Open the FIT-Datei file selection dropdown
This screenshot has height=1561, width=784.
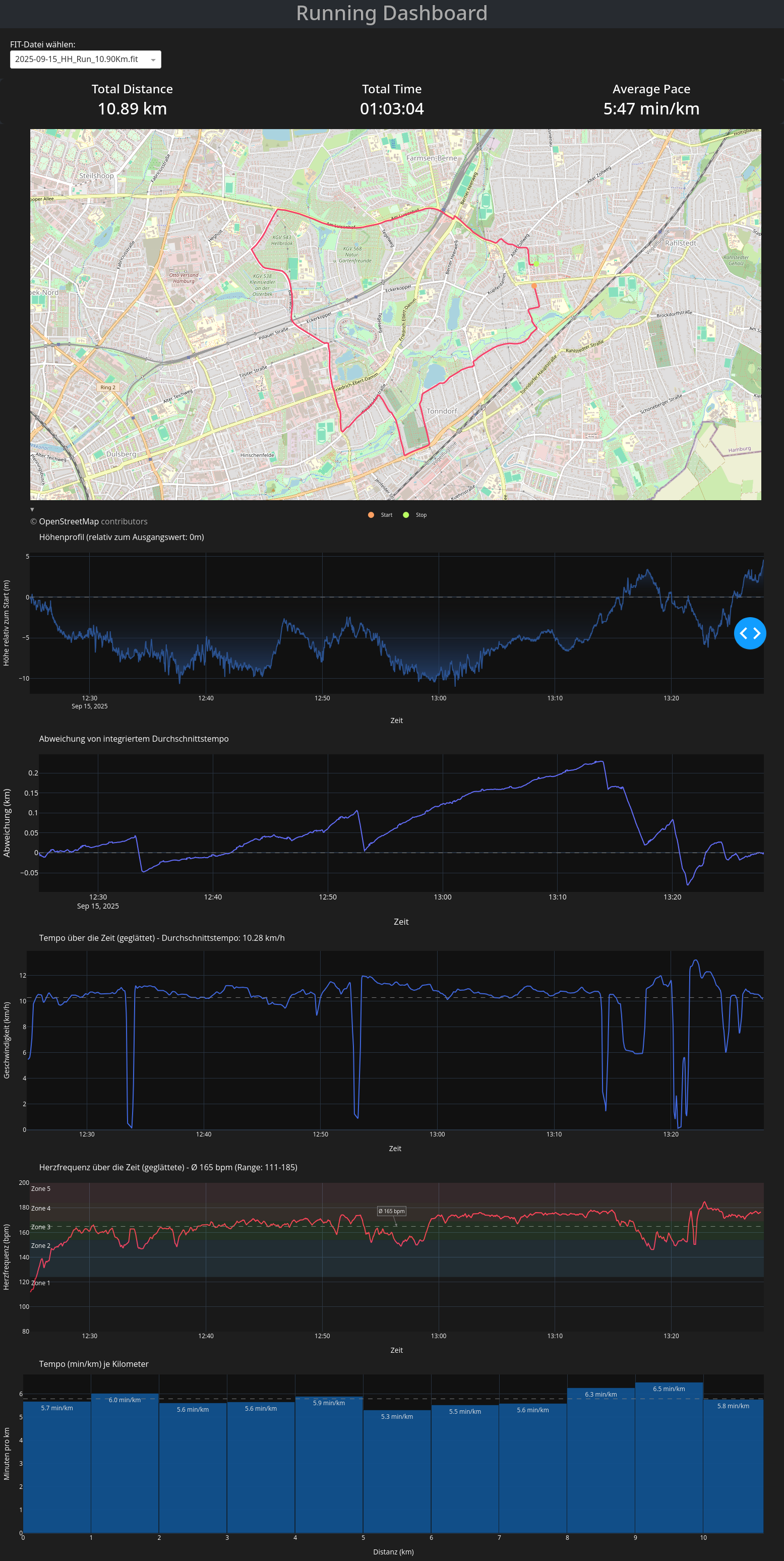coord(79,59)
